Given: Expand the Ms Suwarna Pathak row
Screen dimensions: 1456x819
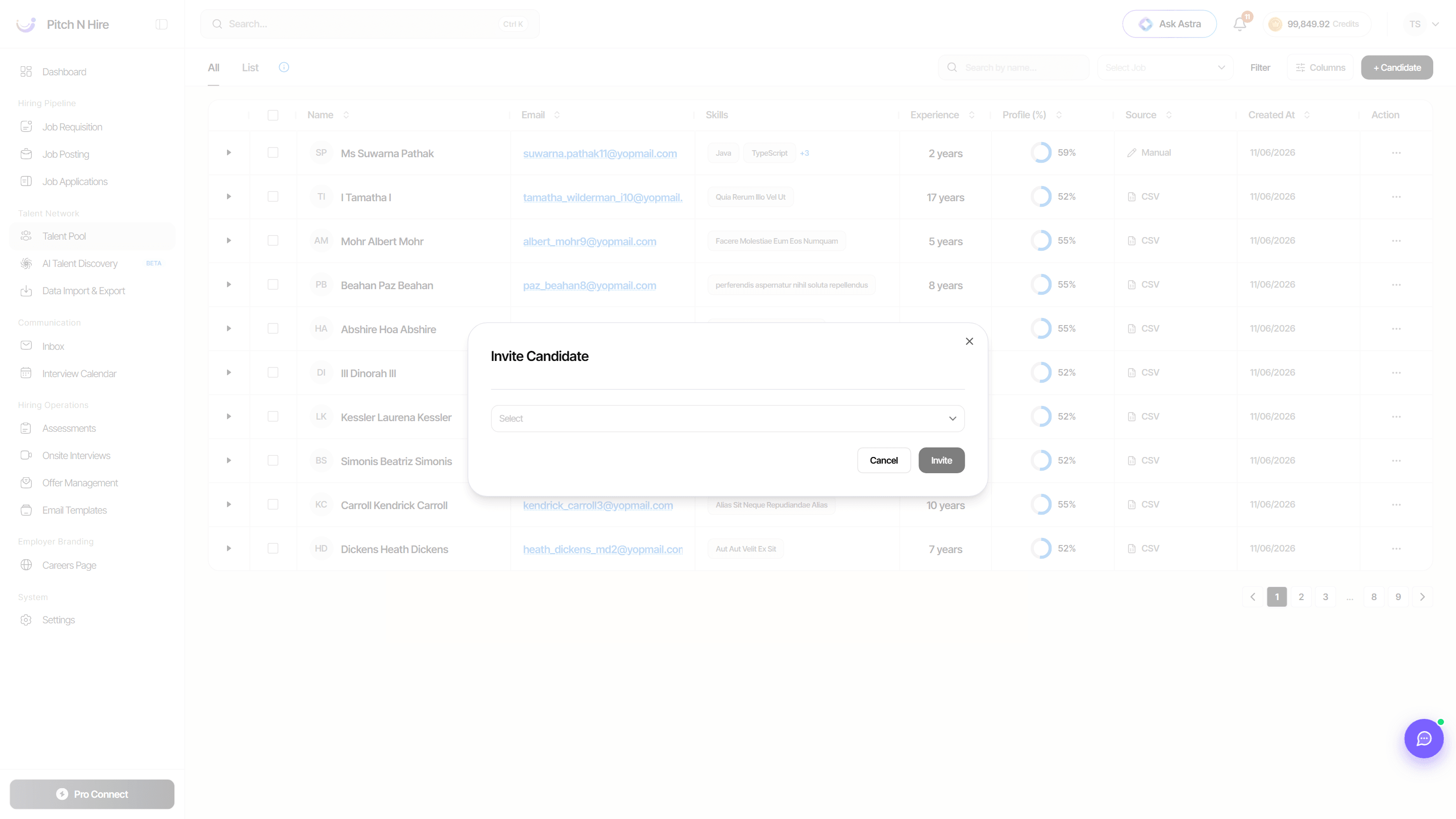Looking at the screenshot, I should tap(229, 153).
